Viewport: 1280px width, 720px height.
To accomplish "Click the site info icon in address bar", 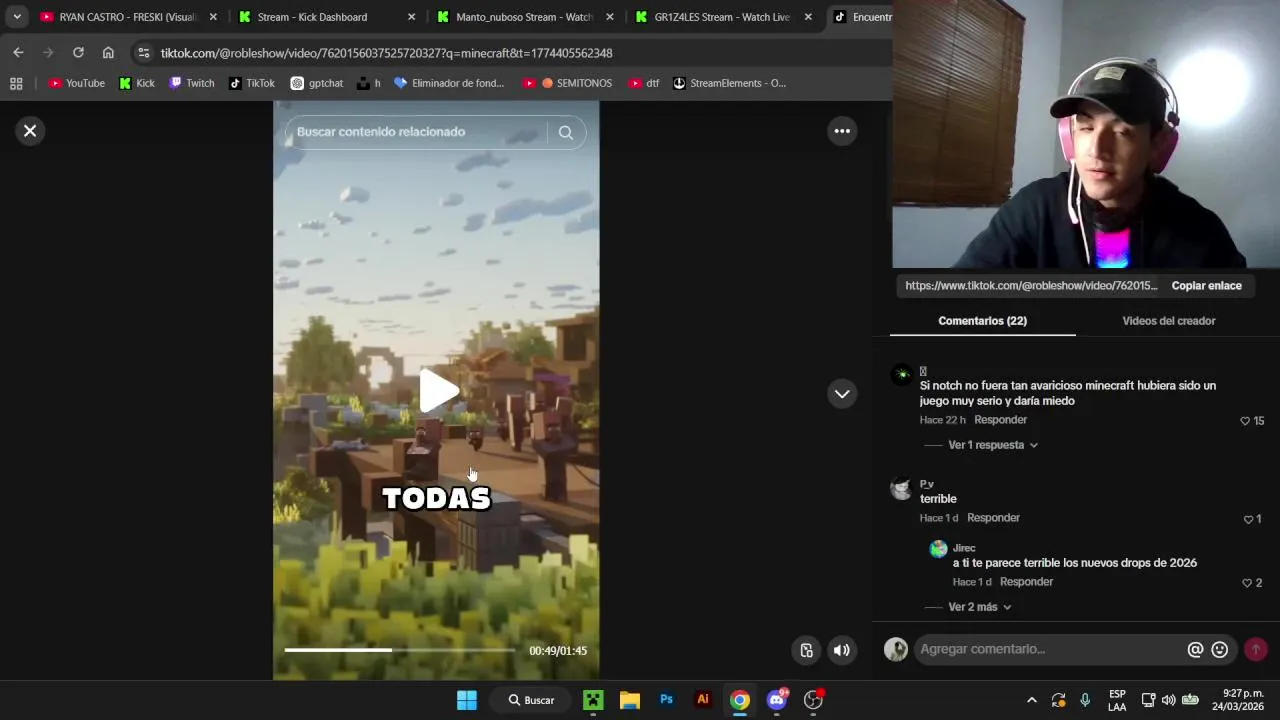I will tap(144, 53).
